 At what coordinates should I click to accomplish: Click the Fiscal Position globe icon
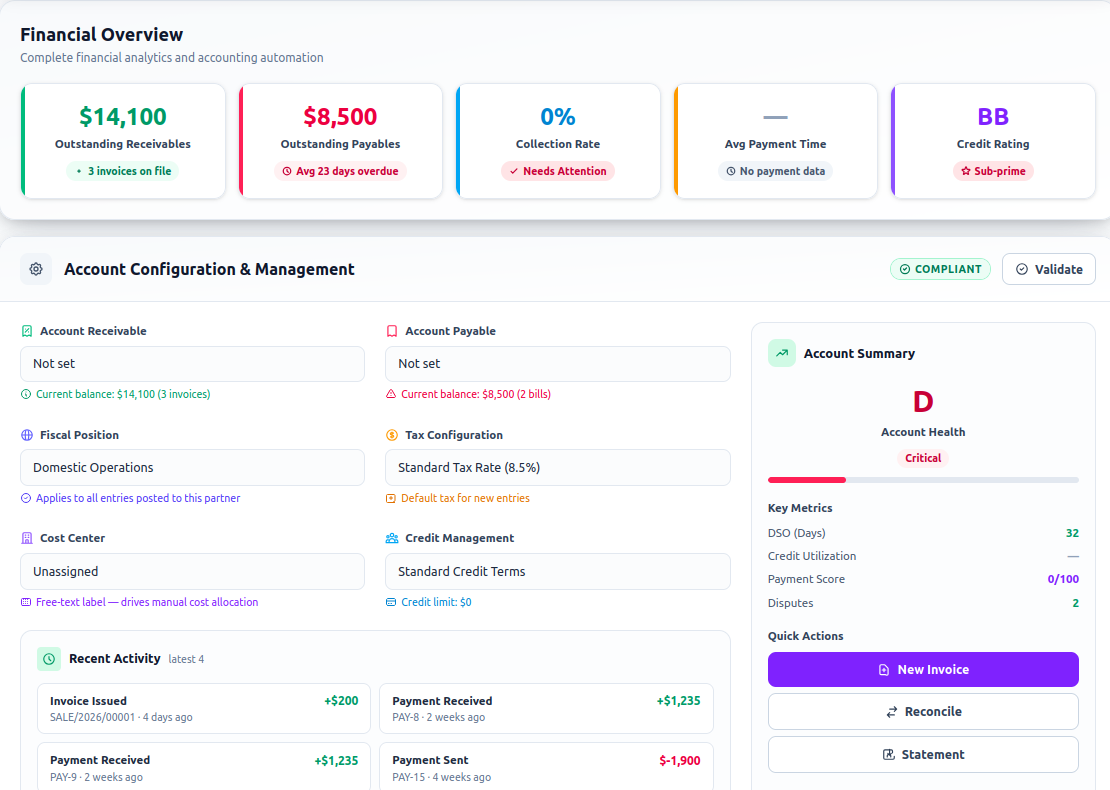point(27,435)
